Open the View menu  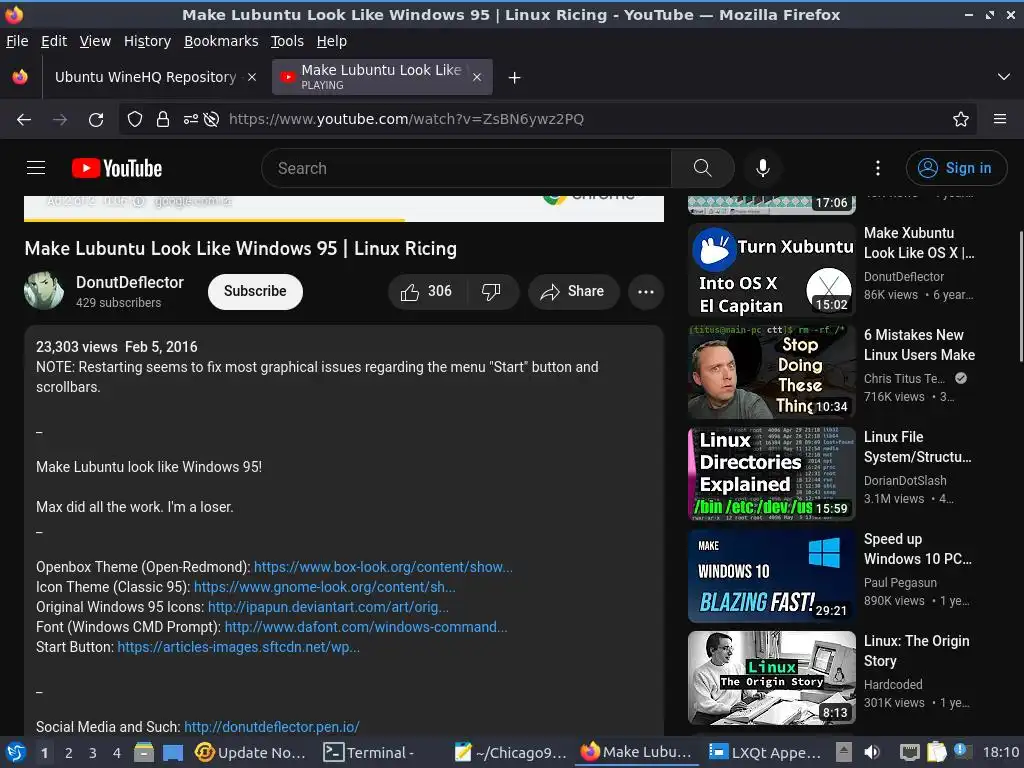(95, 41)
